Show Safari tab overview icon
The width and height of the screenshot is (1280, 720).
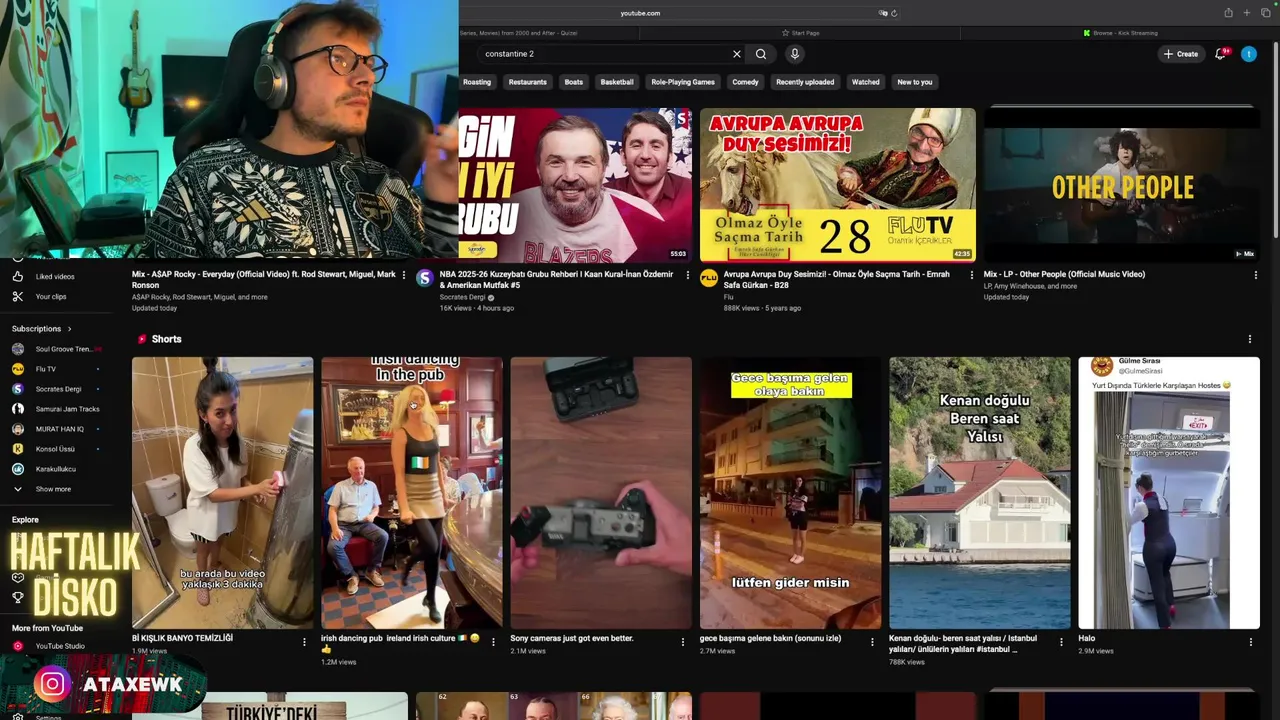pos(1264,13)
